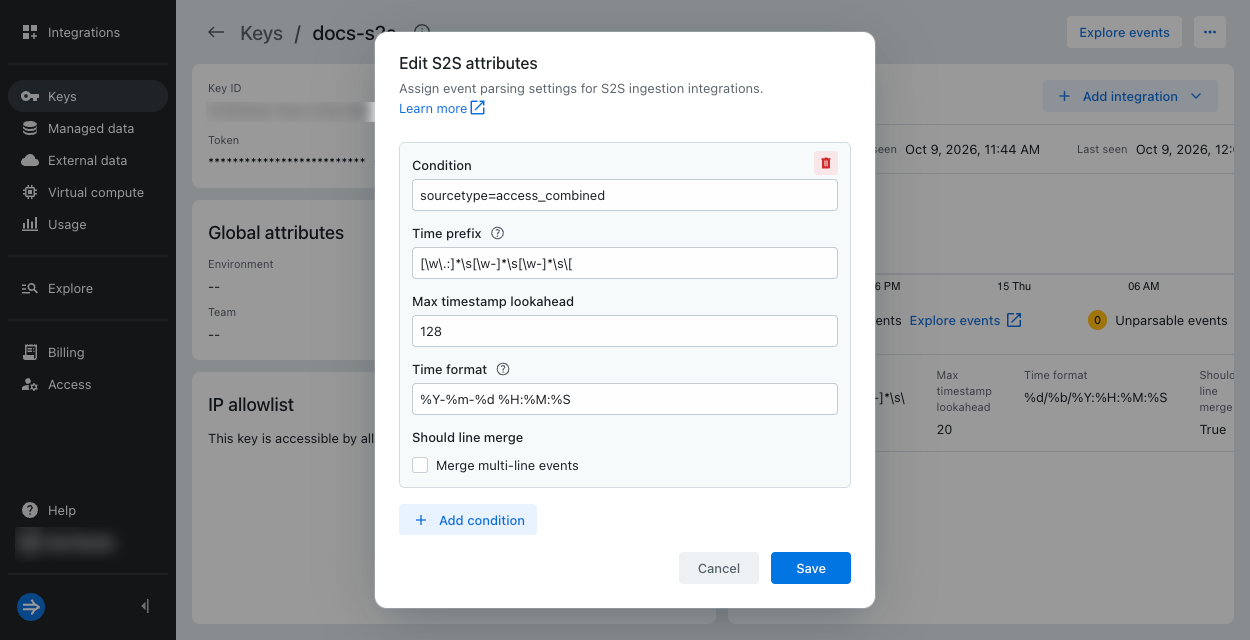Focus the Condition input field
Image resolution: width=1250 pixels, height=640 pixels.
click(x=625, y=195)
